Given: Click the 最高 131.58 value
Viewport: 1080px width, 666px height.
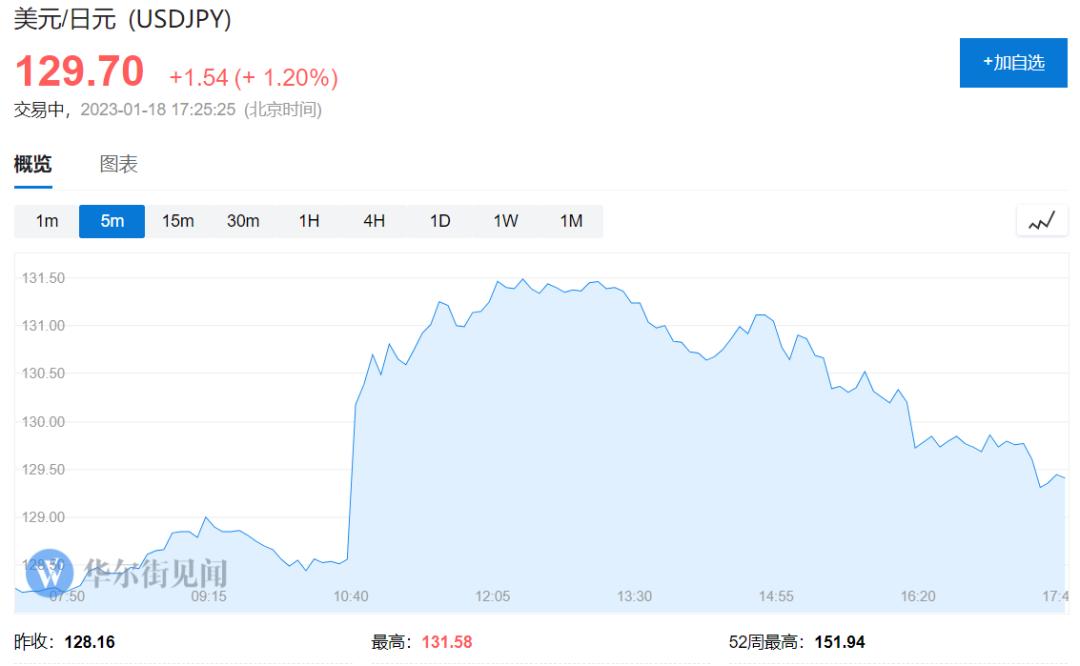Looking at the screenshot, I should coord(446,642).
